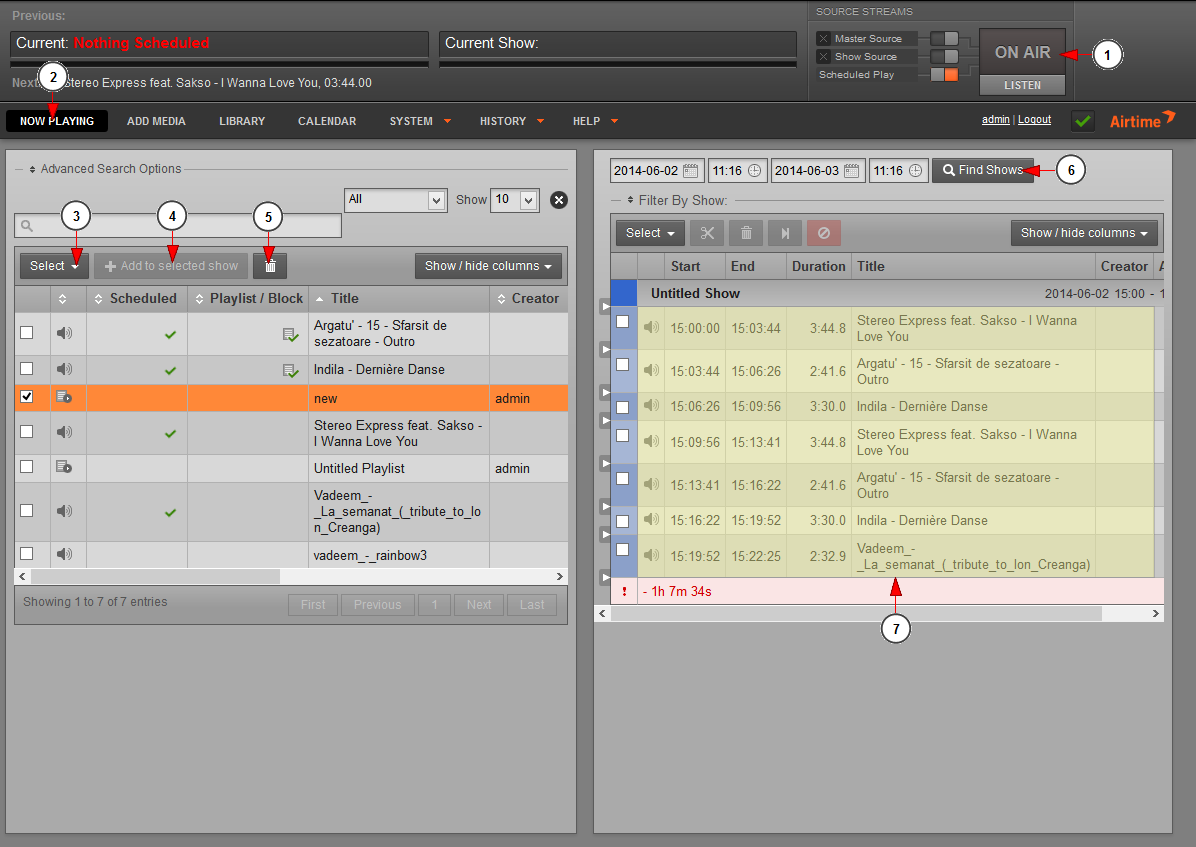Check the box for vadeem_-_rainbow3
Image resolution: width=1196 pixels, height=847 pixels.
coord(27,553)
